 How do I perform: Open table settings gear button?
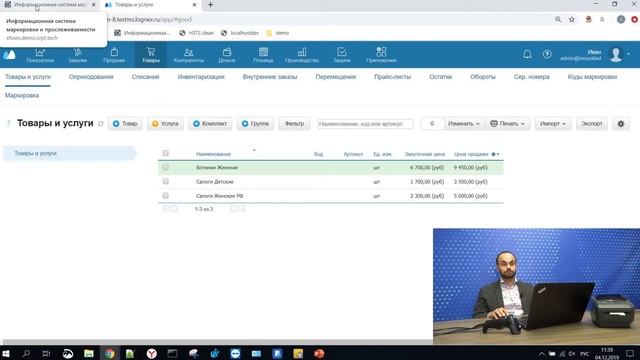click(x=621, y=124)
